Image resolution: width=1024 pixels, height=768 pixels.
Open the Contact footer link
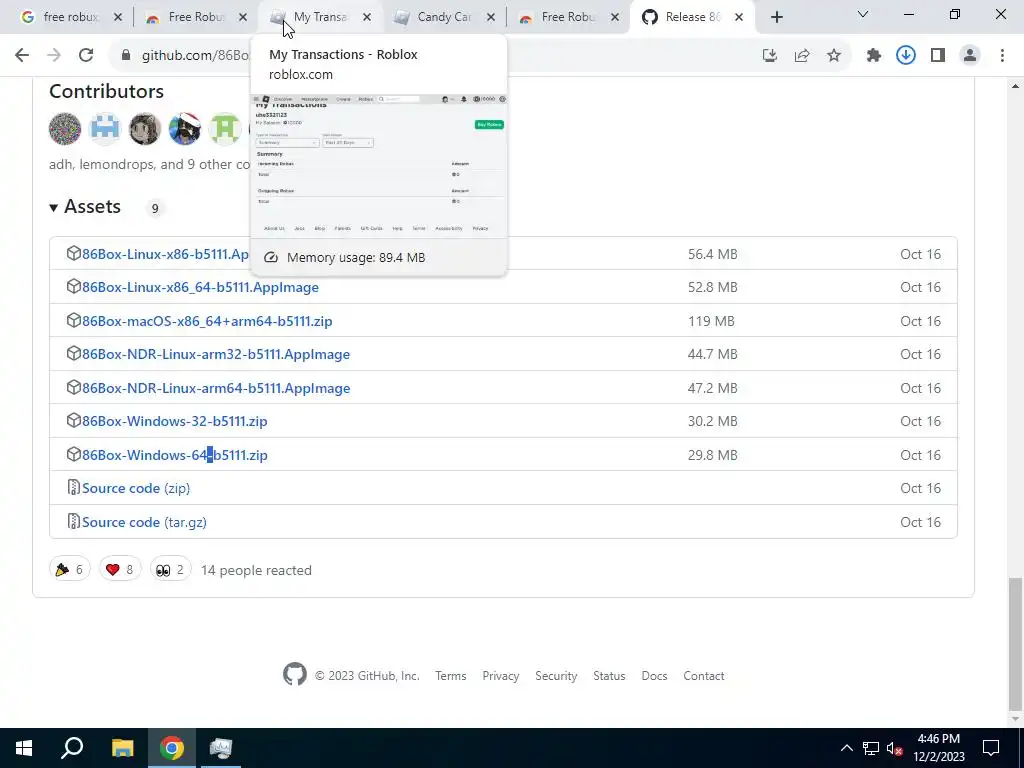(x=704, y=676)
